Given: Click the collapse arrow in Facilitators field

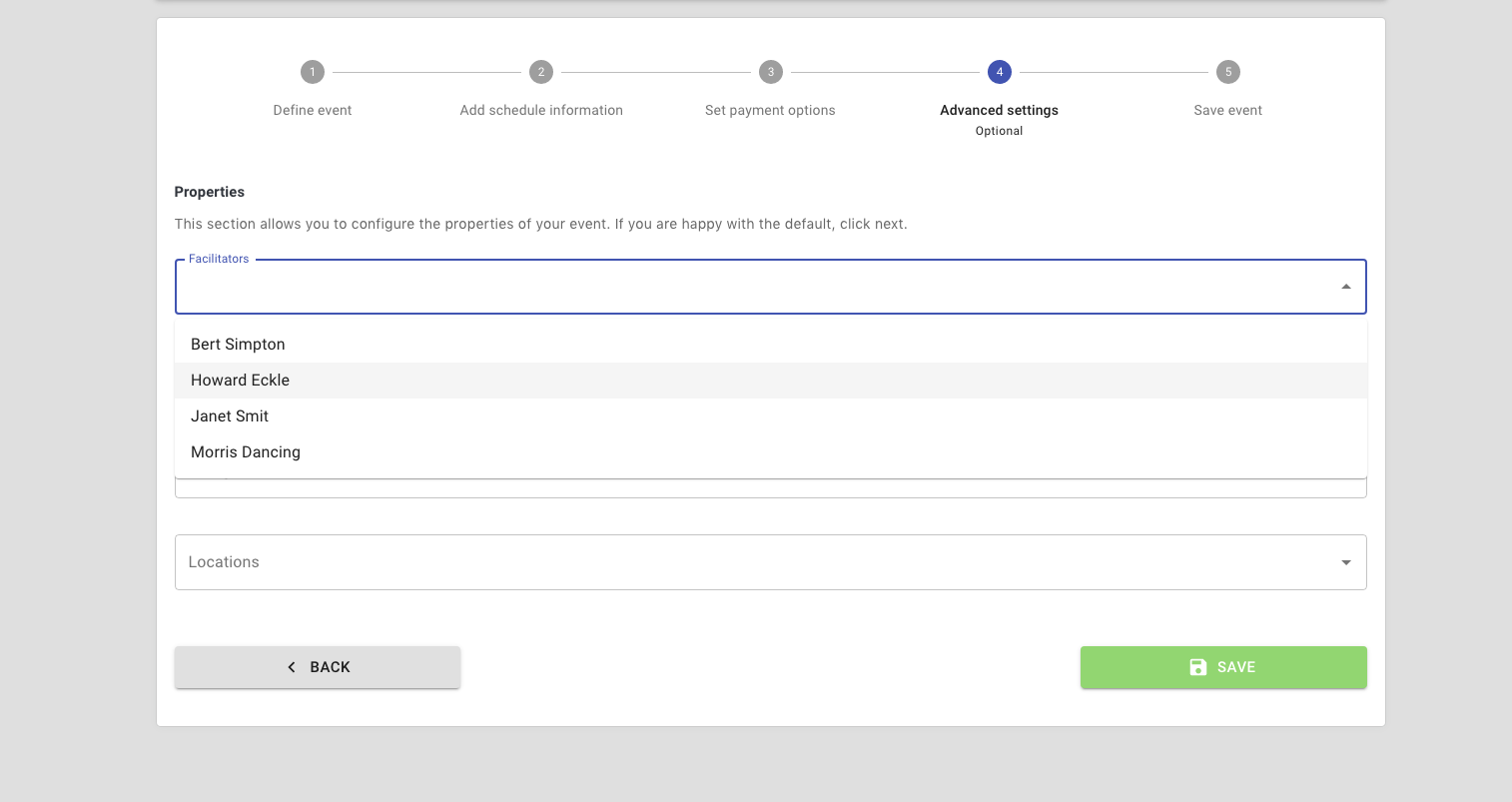Looking at the screenshot, I should [1345, 286].
